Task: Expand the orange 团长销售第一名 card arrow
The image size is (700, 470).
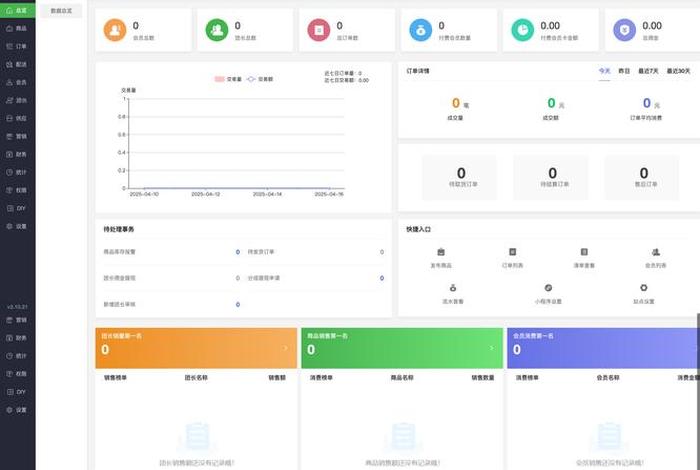Action: [285, 348]
